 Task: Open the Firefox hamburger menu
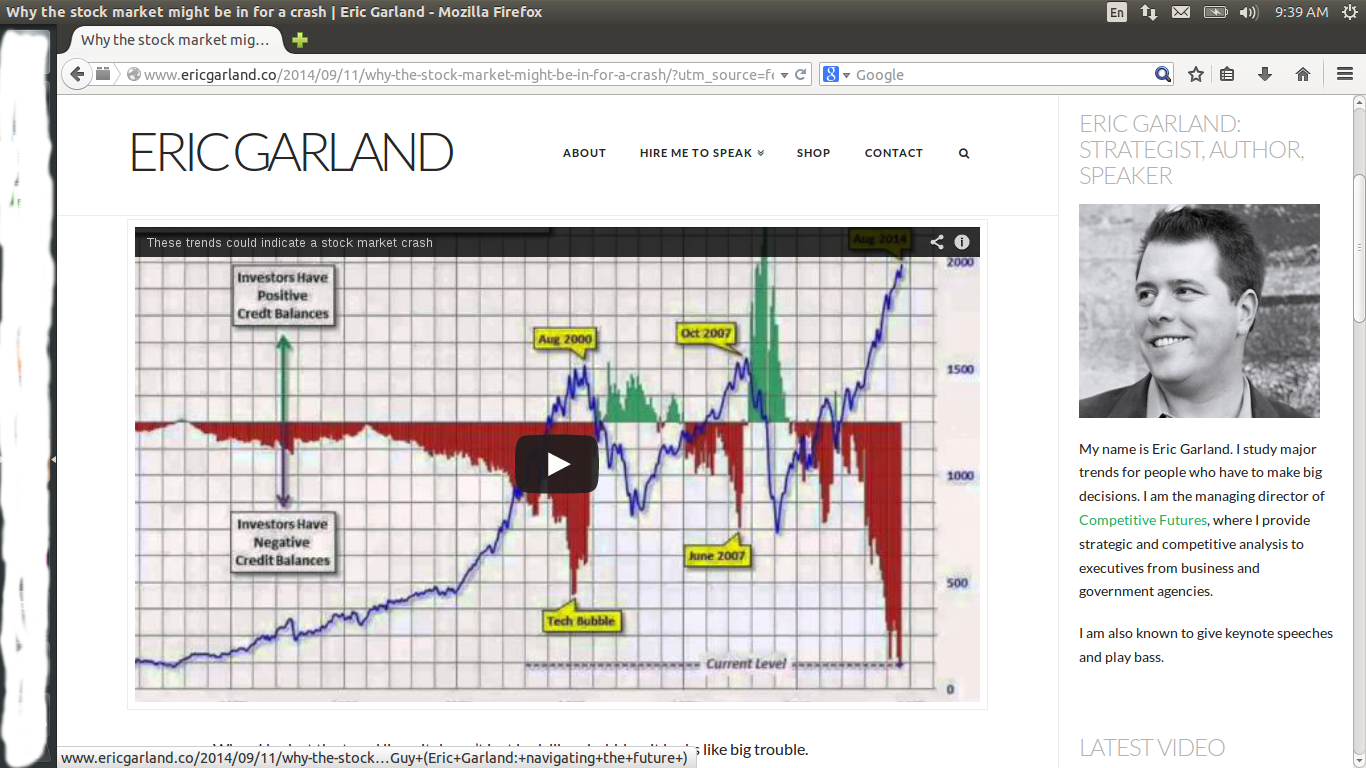1345,74
